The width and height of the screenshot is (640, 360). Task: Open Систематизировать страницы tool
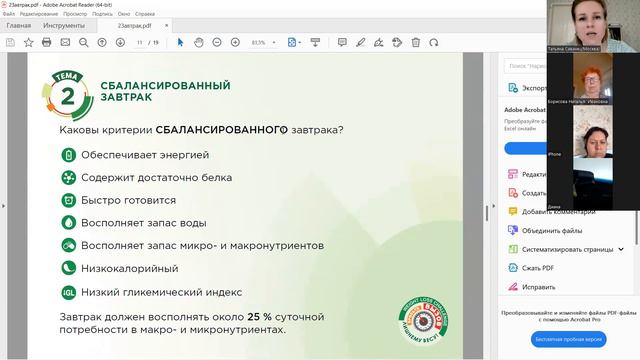tap(561, 249)
